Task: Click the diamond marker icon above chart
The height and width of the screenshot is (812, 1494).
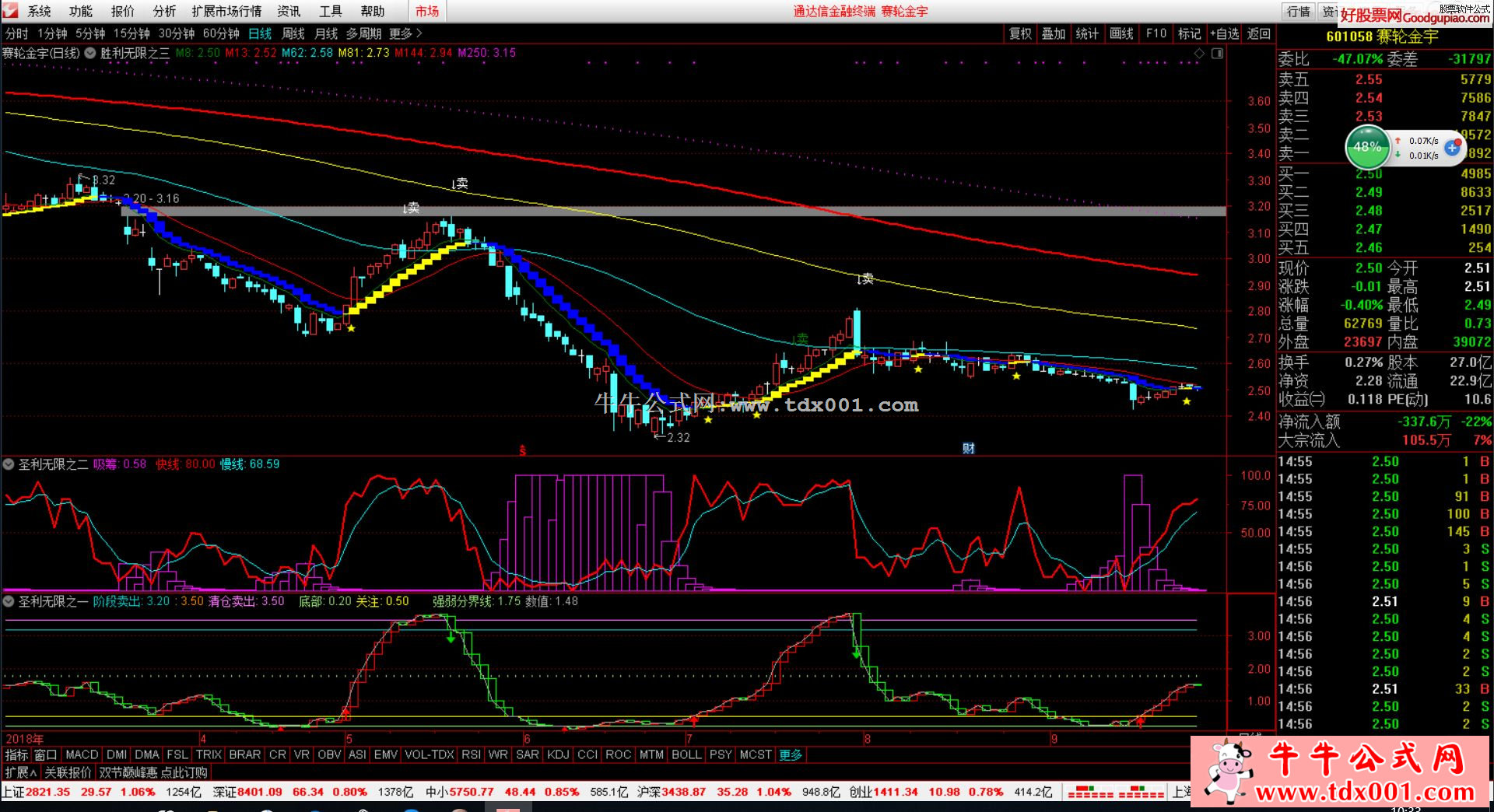Action: [1199, 54]
